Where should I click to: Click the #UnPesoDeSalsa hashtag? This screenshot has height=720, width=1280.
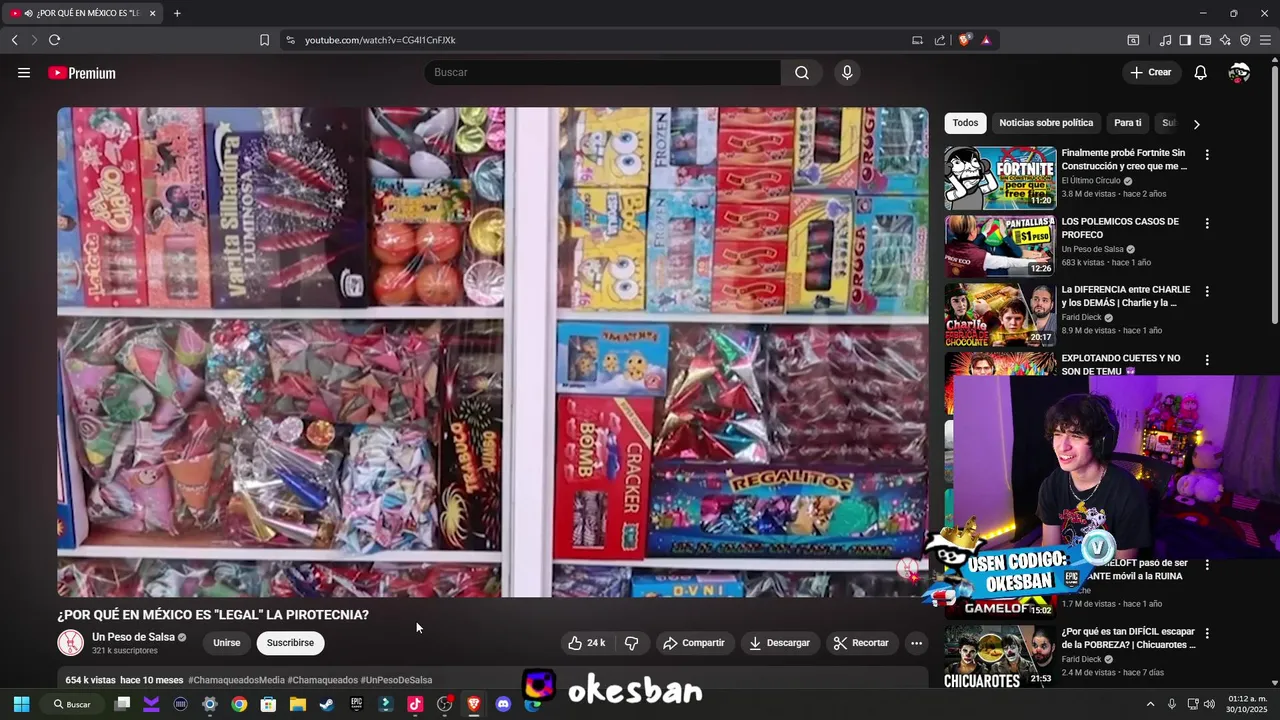click(396, 680)
